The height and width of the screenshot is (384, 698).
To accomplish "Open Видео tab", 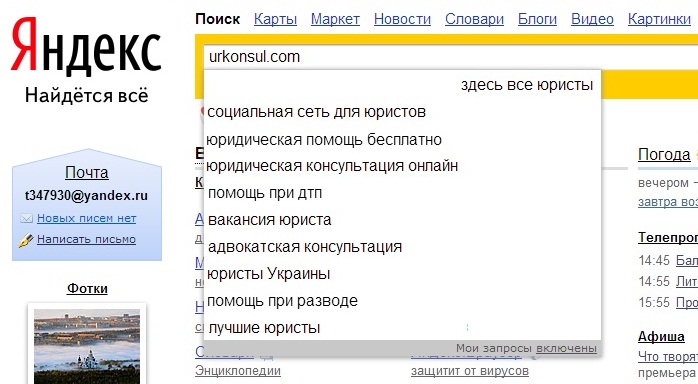I will tap(592, 19).
